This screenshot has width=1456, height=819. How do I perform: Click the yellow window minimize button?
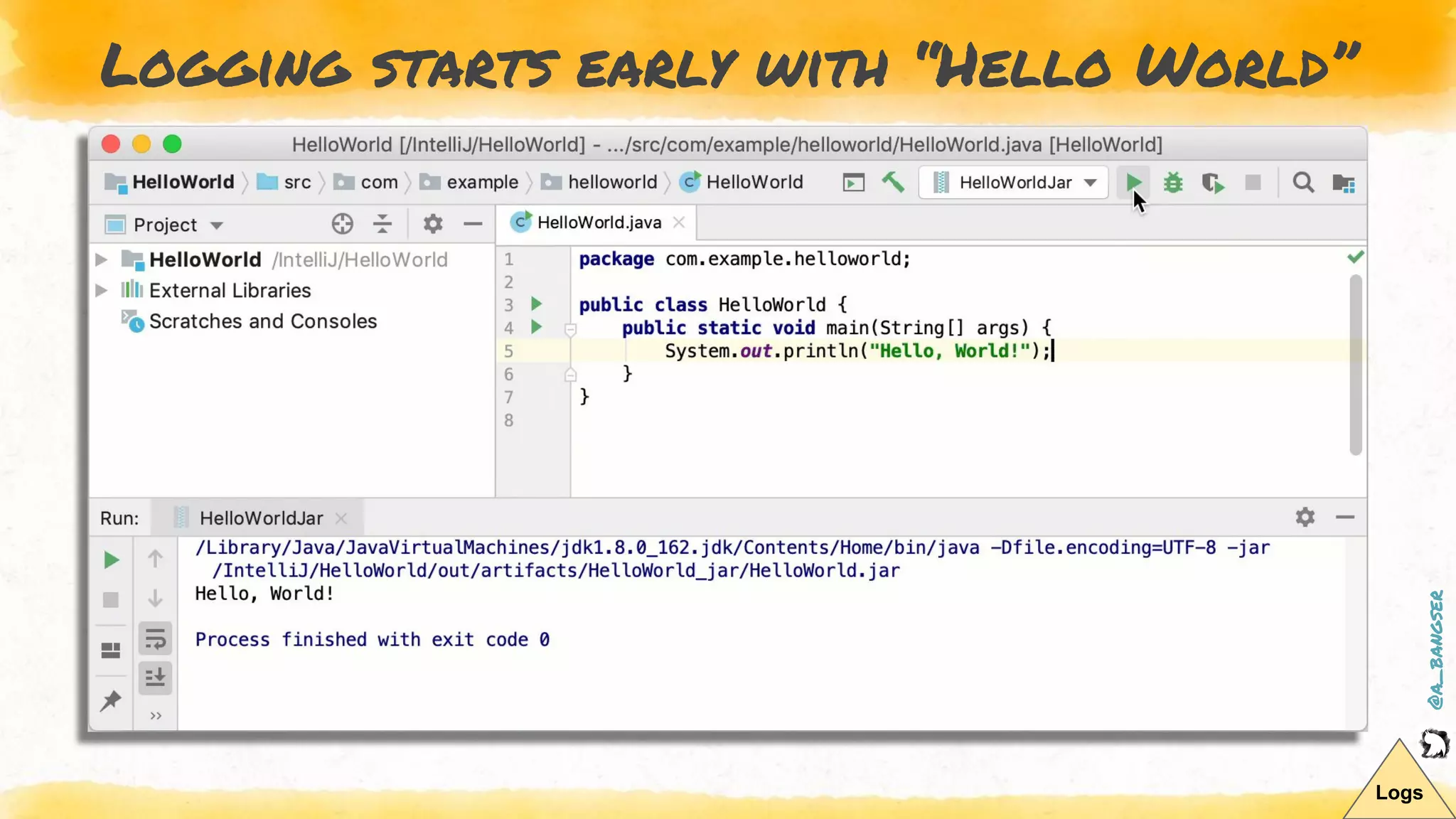tap(141, 144)
